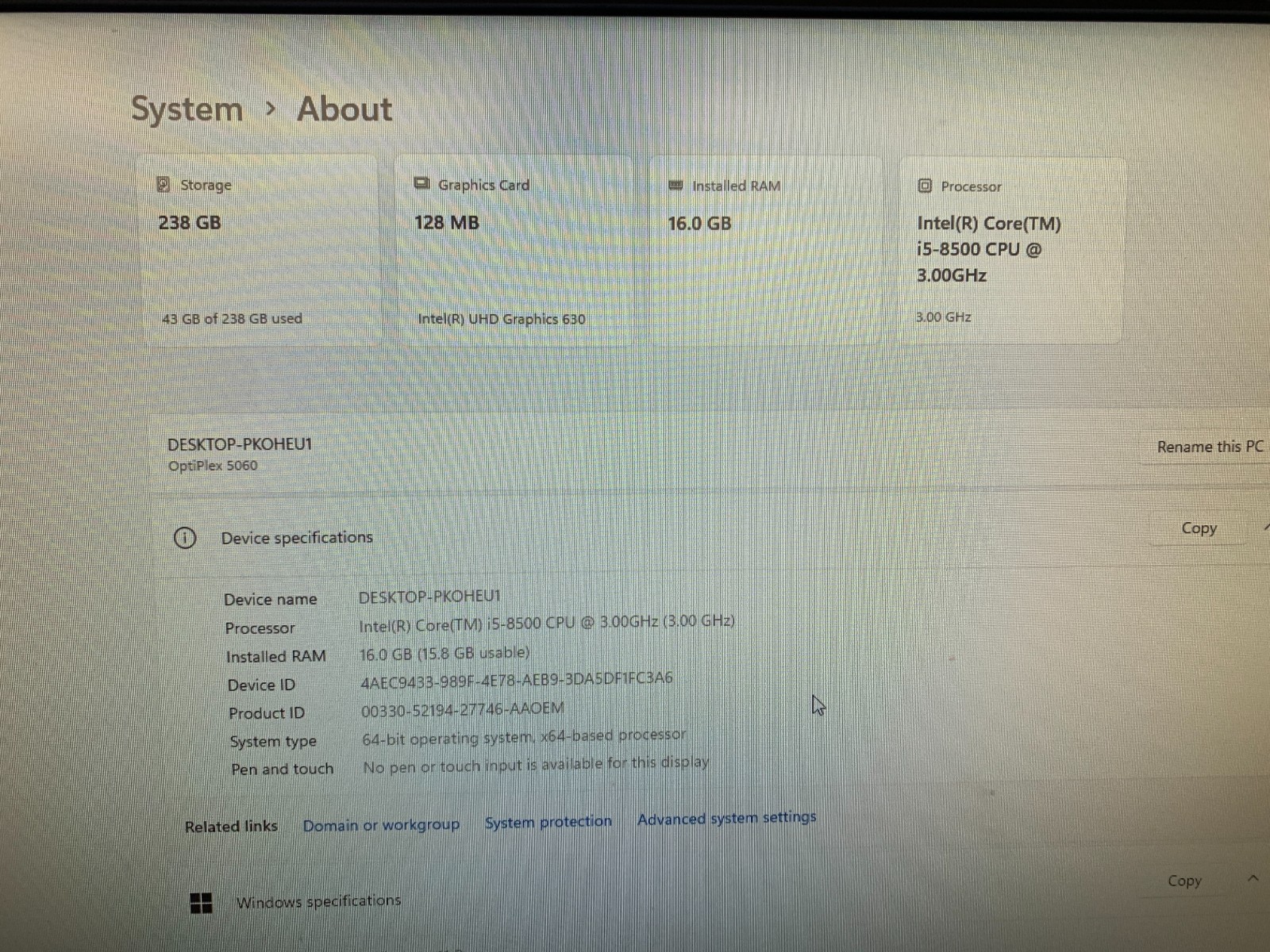Open Advanced system settings link
The height and width of the screenshot is (952, 1270).
[x=726, y=818]
